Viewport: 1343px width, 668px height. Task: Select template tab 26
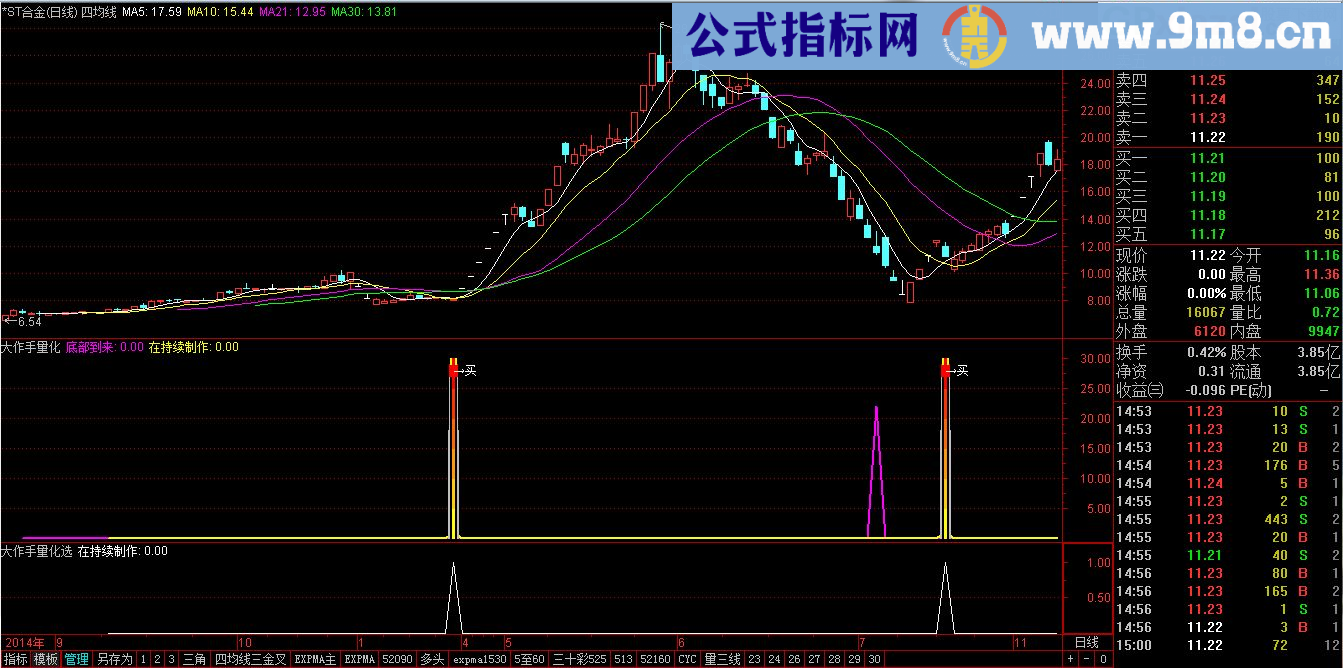[x=794, y=660]
